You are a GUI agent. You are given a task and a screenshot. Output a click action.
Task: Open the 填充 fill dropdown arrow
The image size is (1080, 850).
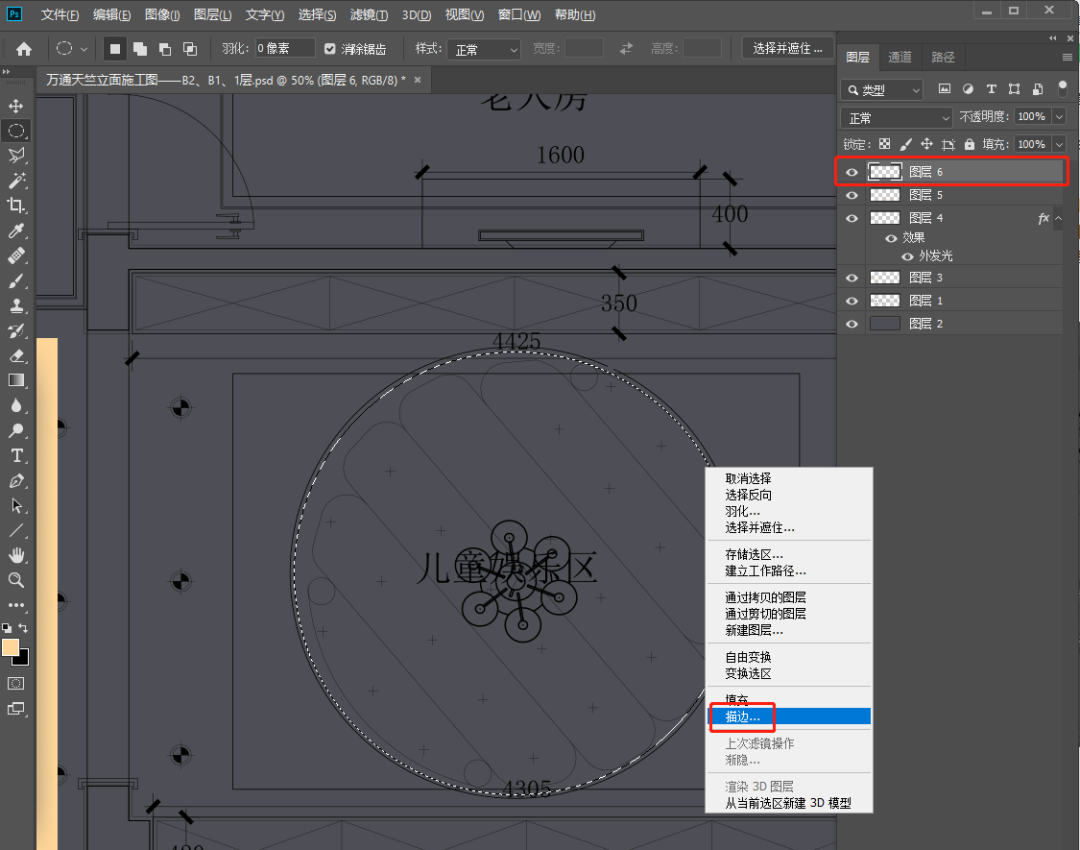pos(1059,145)
